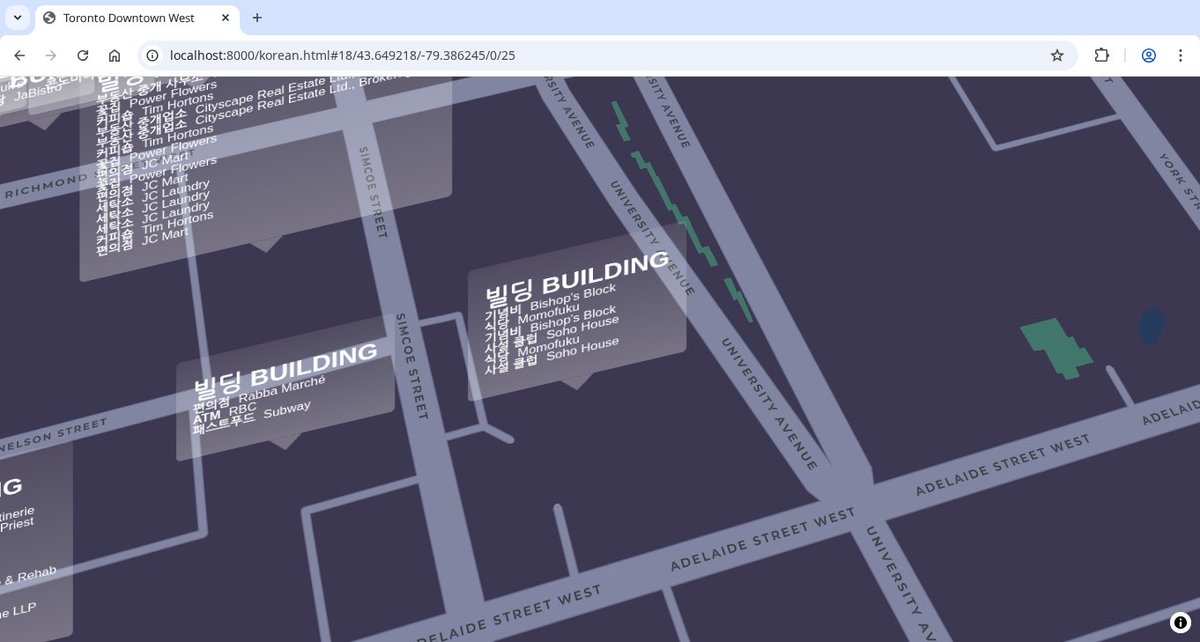
Task: Click the NELSON STREET road label
Action: click(53, 437)
